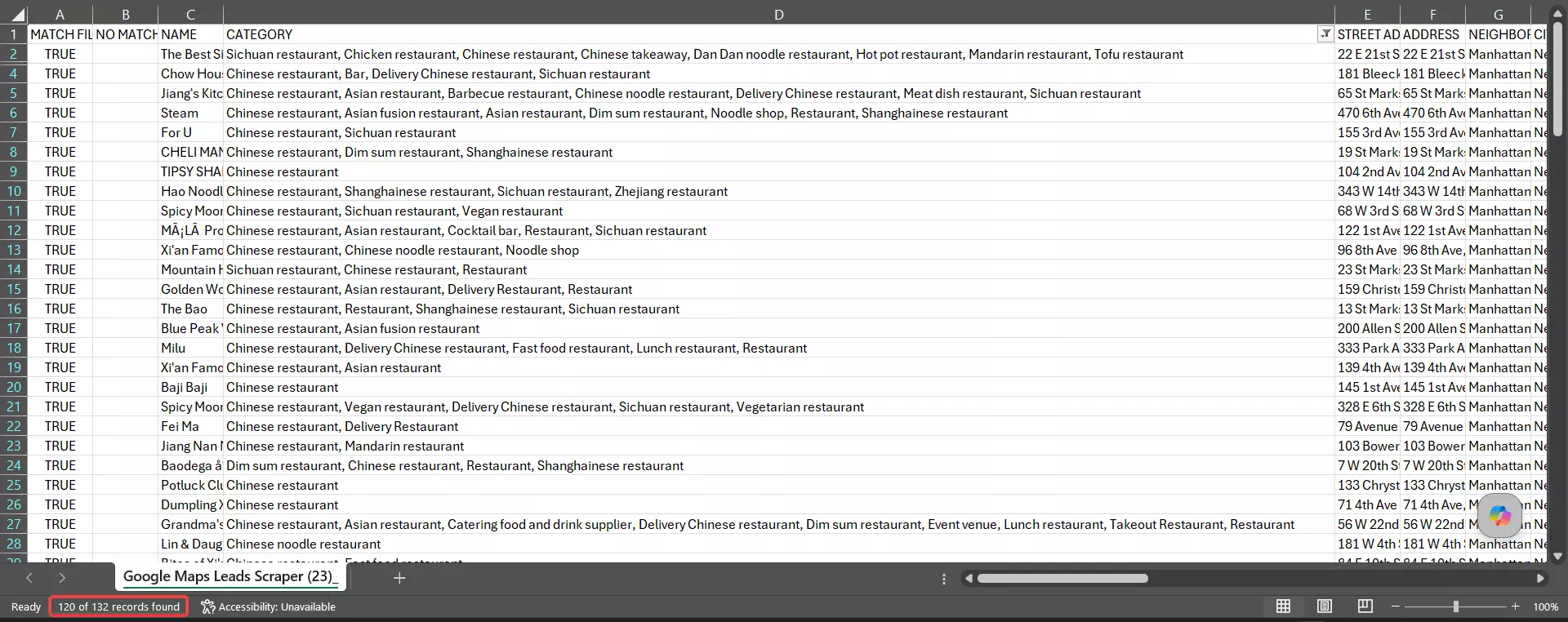Select the 'Chinese restaurant, Delivery Restaurant' category cell

pyautogui.click(x=779, y=426)
